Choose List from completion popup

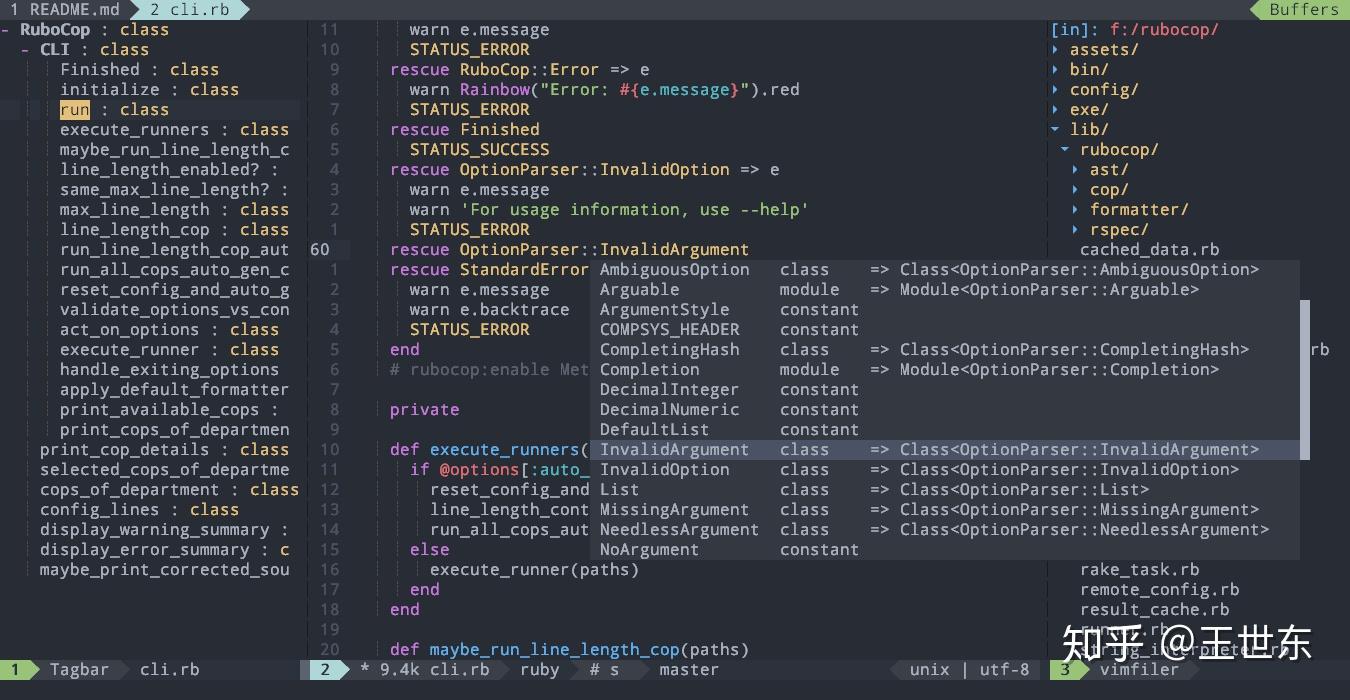pyautogui.click(x=945, y=490)
